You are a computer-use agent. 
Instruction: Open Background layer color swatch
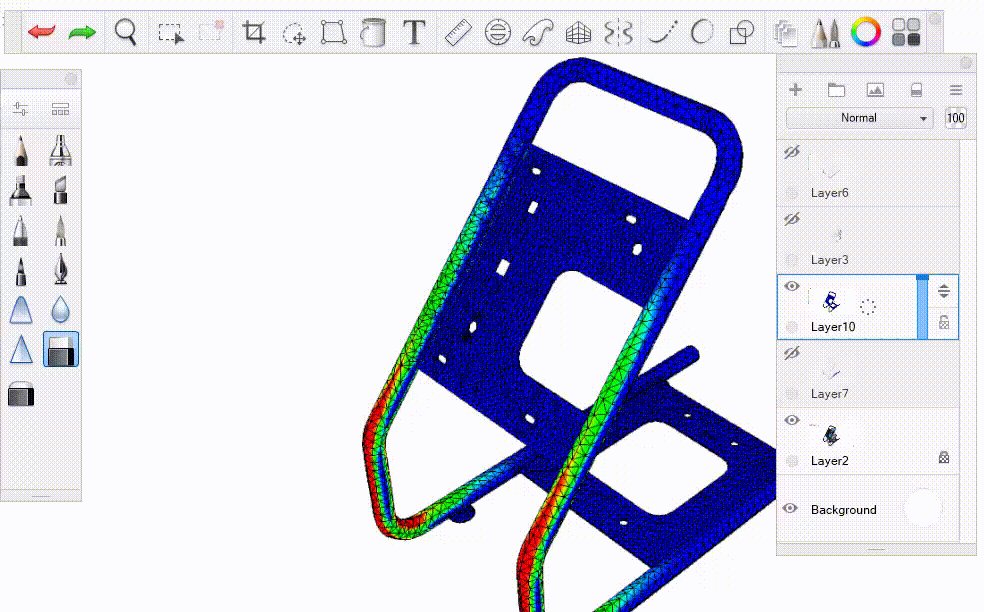922,508
